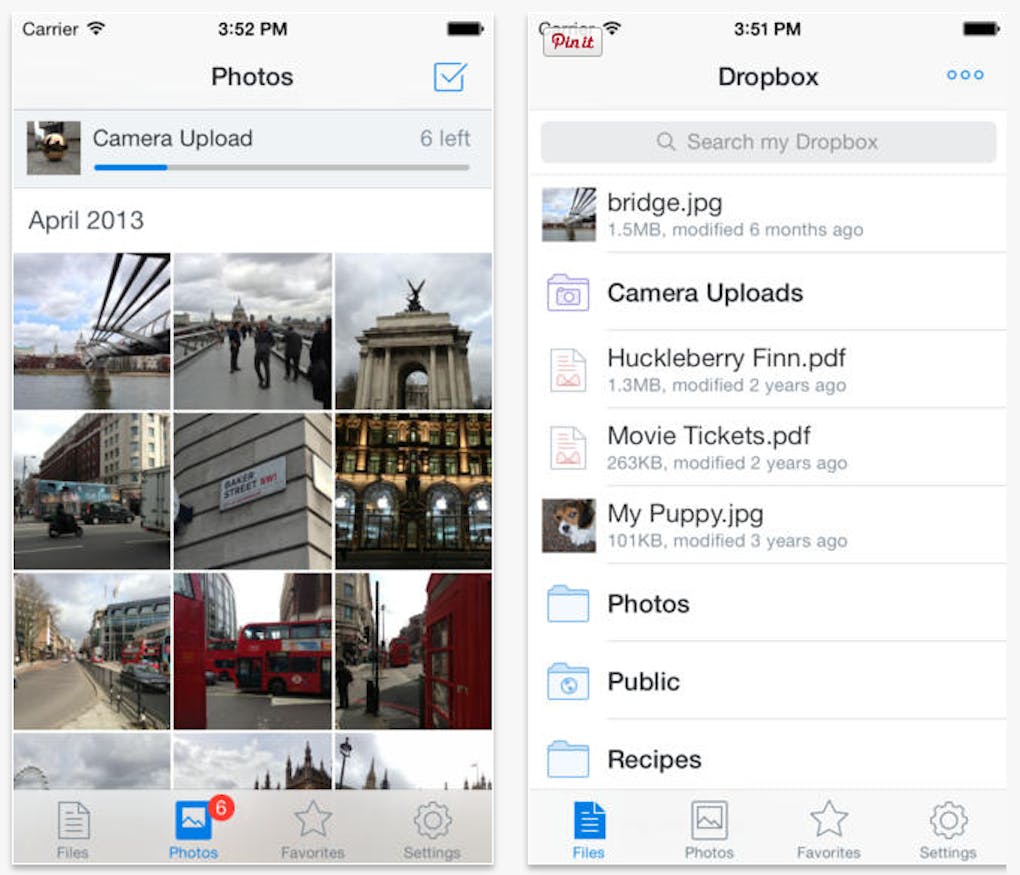Open the Camera Uploads folder
The image size is (1020, 875).
tap(705, 293)
